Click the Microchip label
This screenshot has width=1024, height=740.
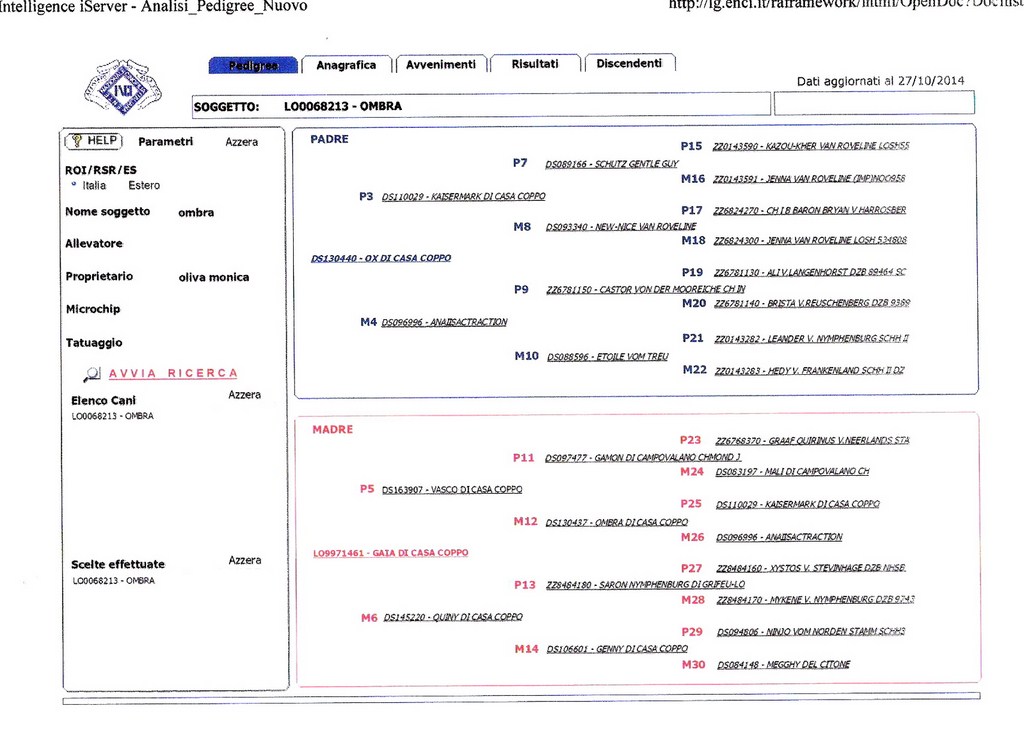coord(93,309)
